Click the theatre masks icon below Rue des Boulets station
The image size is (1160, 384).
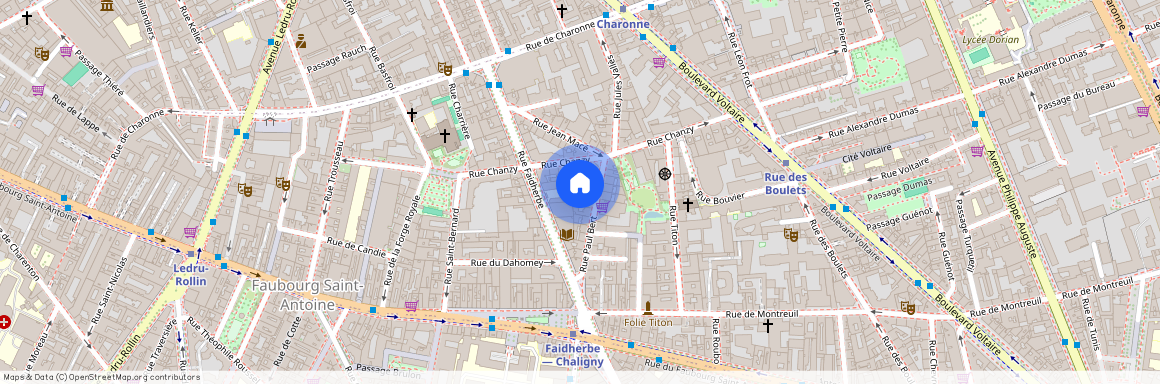click(x=791, y=235)
